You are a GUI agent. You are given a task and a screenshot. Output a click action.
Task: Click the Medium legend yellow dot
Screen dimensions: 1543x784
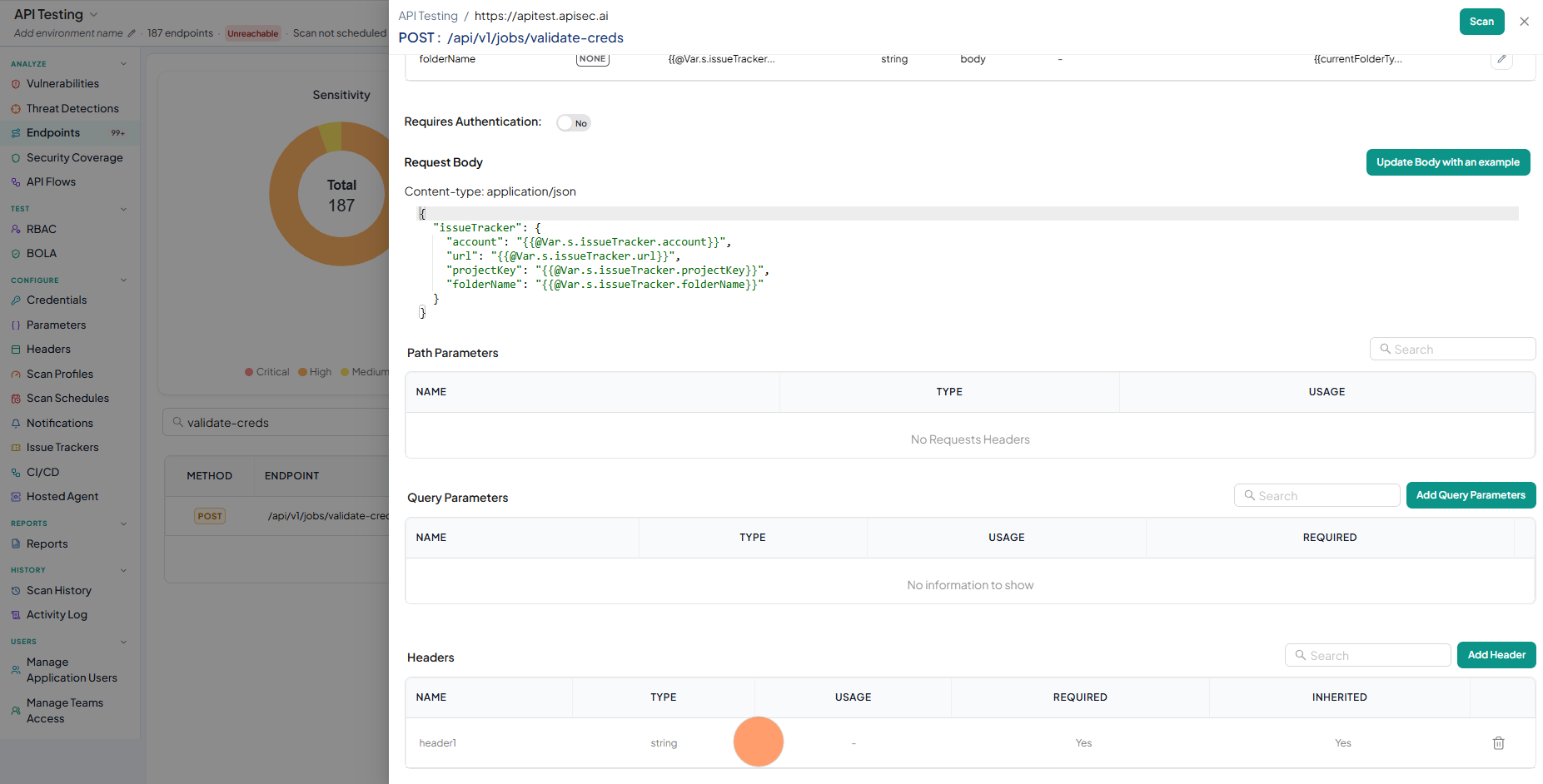tap(345, 372)
